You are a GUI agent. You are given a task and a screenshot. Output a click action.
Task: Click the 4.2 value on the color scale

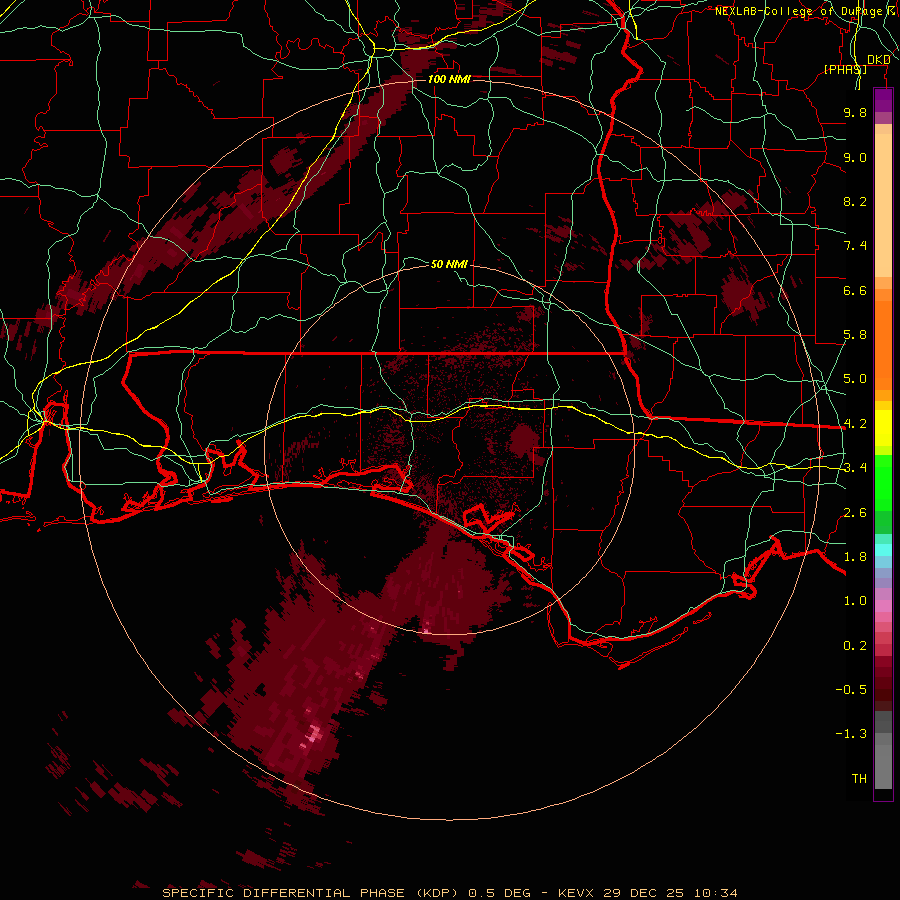[x=855, y=424]
